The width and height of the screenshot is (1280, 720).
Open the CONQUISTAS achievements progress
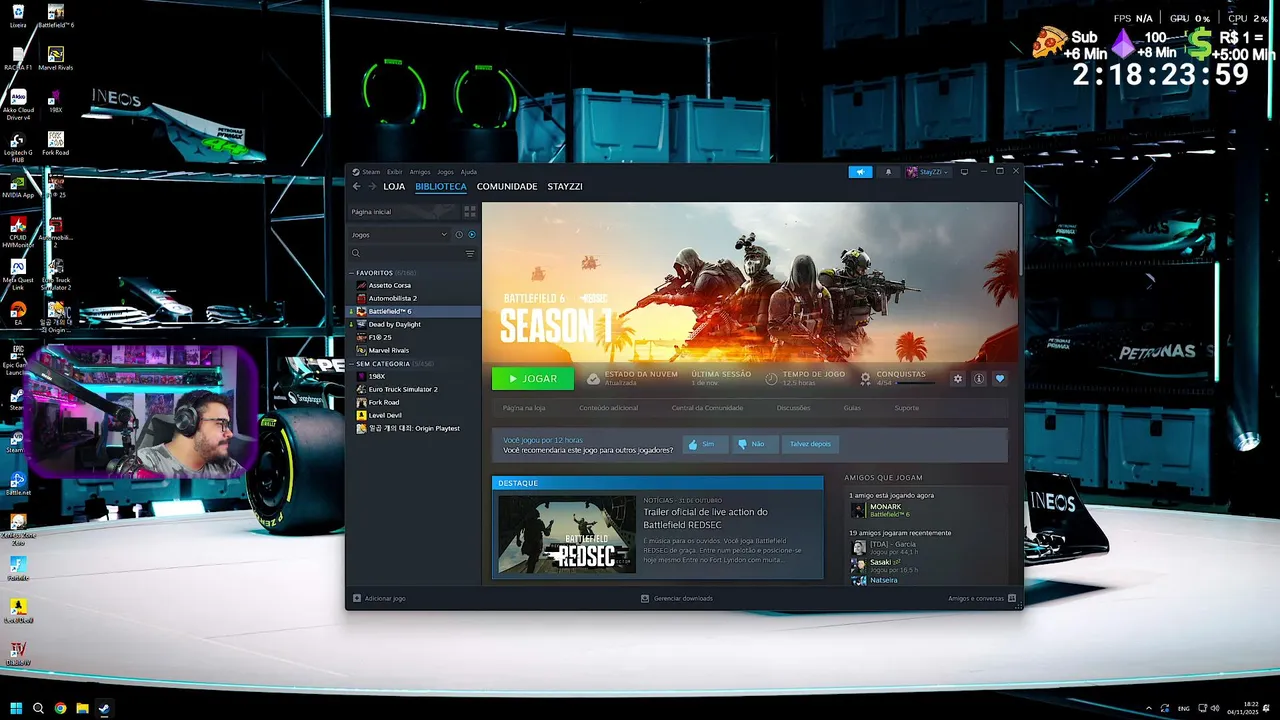899,378
